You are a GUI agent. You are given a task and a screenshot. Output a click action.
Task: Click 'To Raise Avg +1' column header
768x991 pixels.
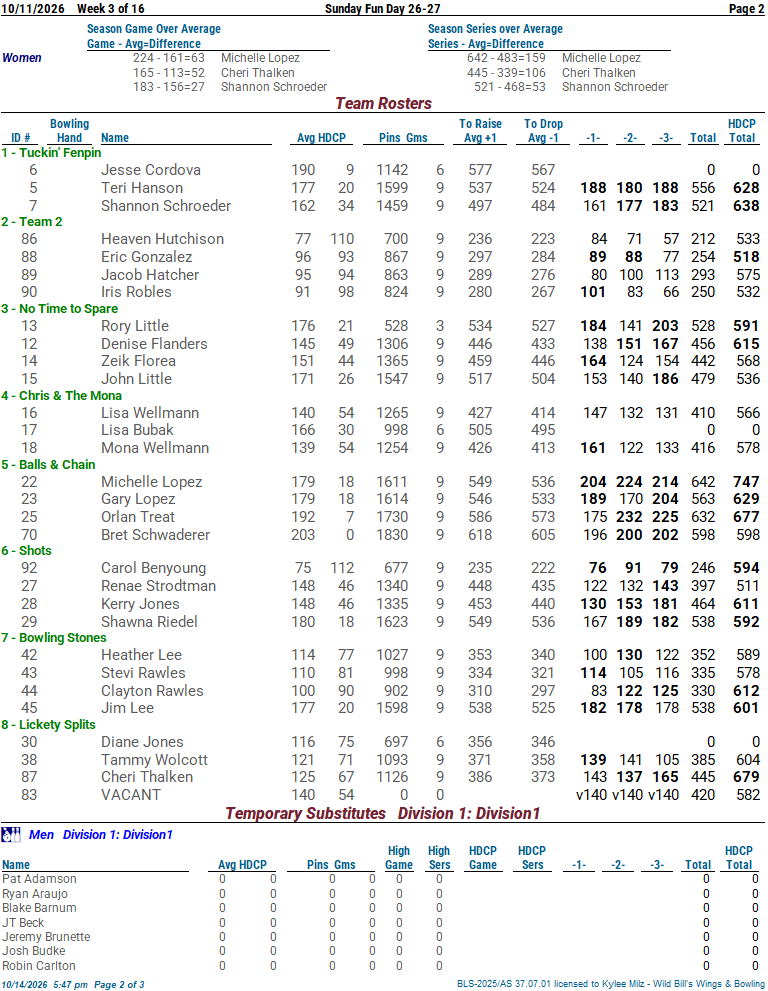point(480,131)
